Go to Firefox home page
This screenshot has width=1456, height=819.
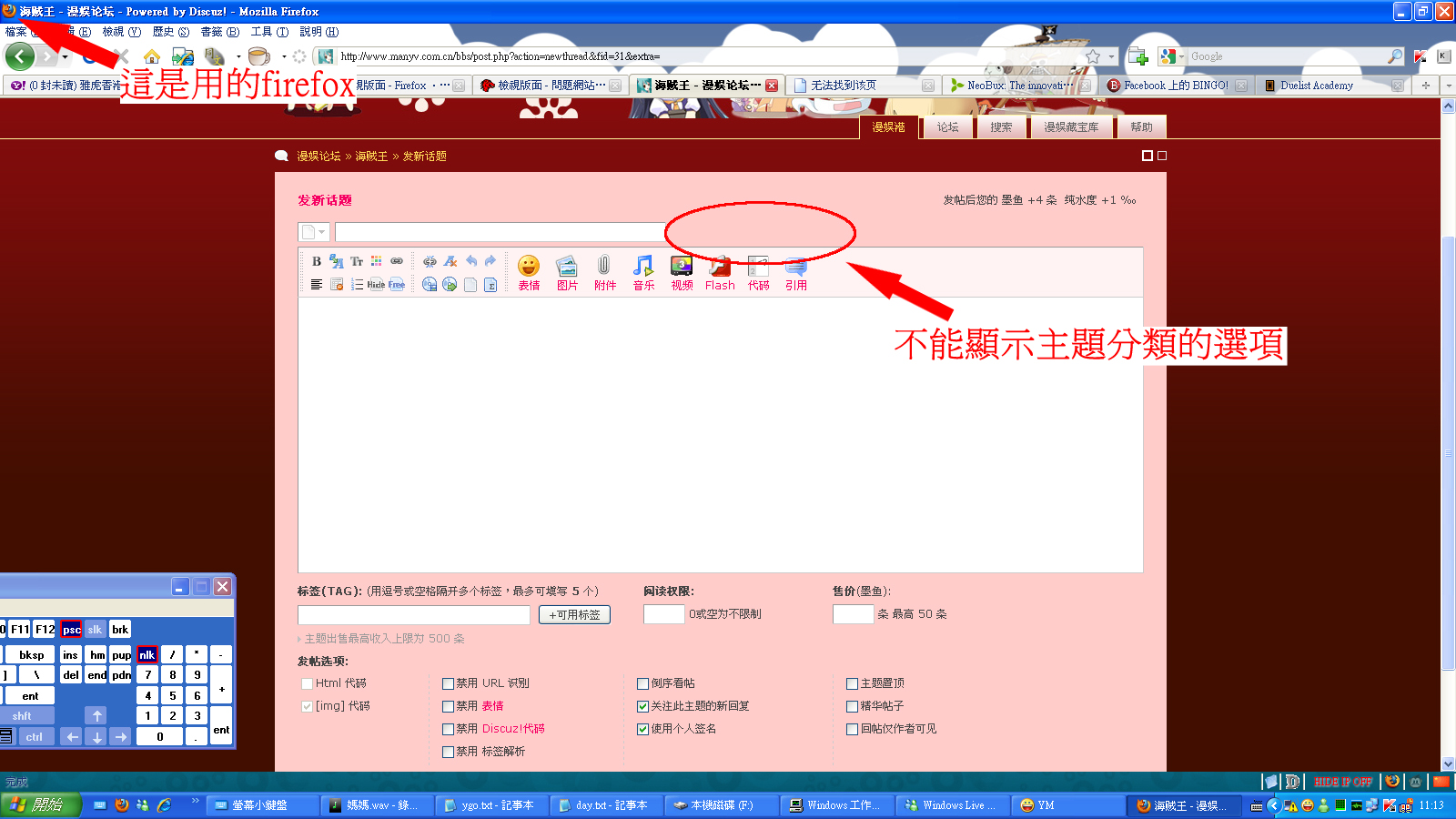(x=152, y=56)
